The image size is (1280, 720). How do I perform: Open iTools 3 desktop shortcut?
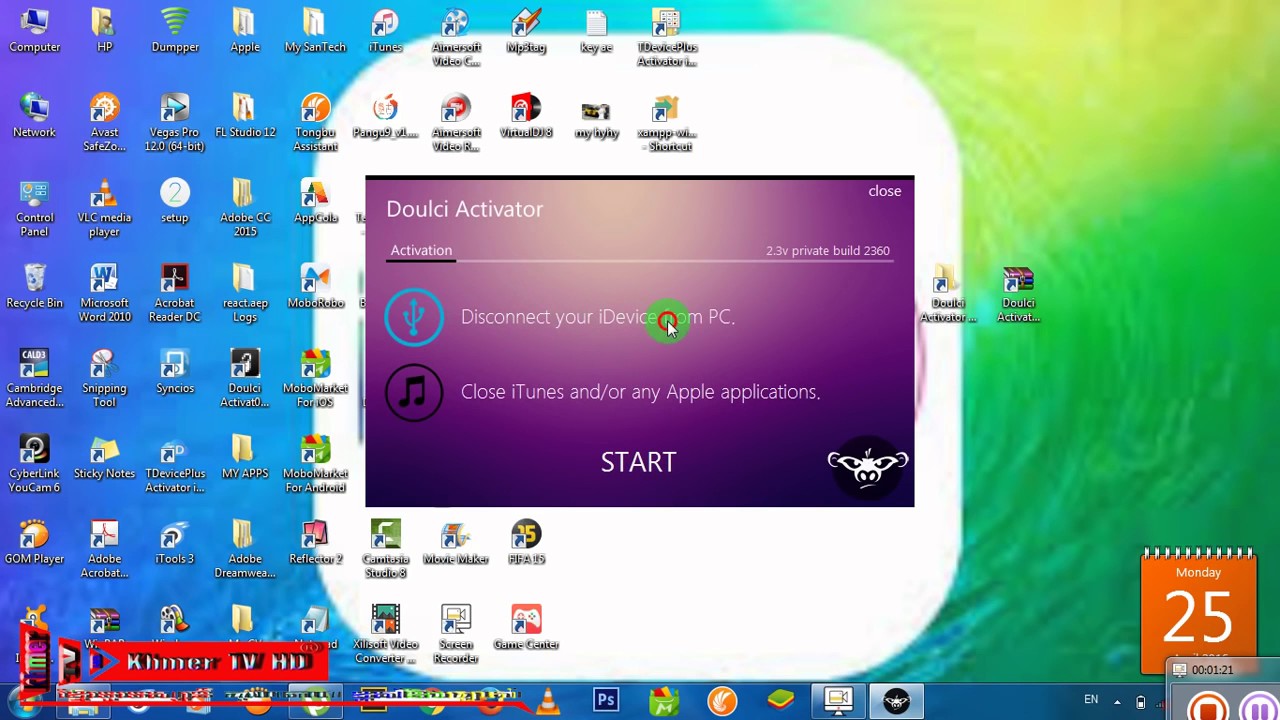[x=175, y=541]
